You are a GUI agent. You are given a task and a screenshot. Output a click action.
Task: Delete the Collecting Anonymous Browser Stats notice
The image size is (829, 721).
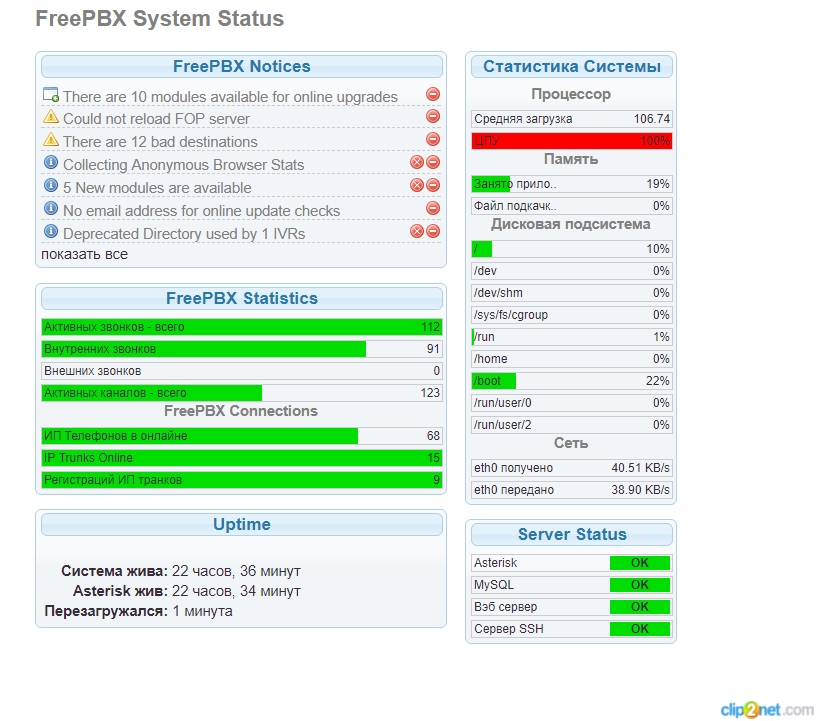point(417,163)
